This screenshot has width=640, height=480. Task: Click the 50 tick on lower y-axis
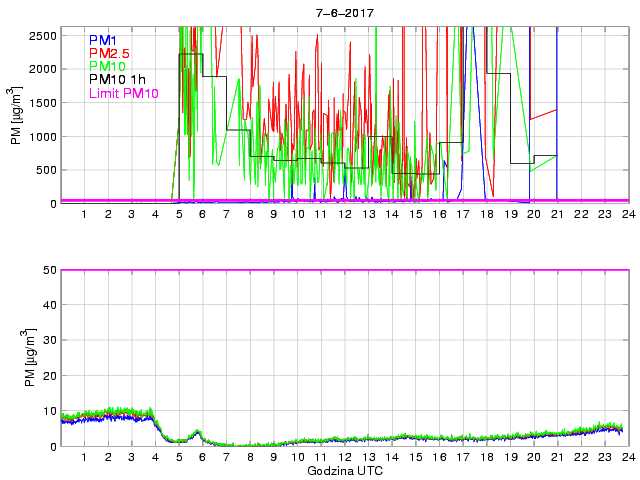pos(48,270)
